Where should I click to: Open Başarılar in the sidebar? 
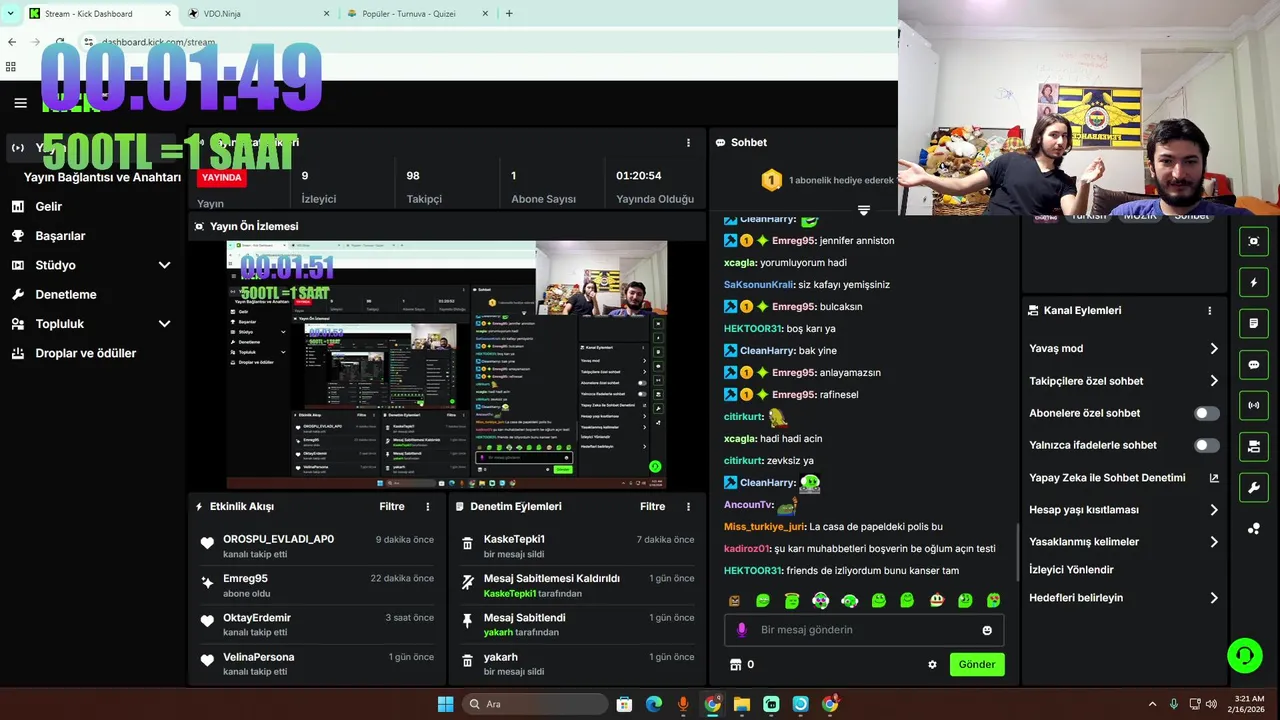coord(60,236)
